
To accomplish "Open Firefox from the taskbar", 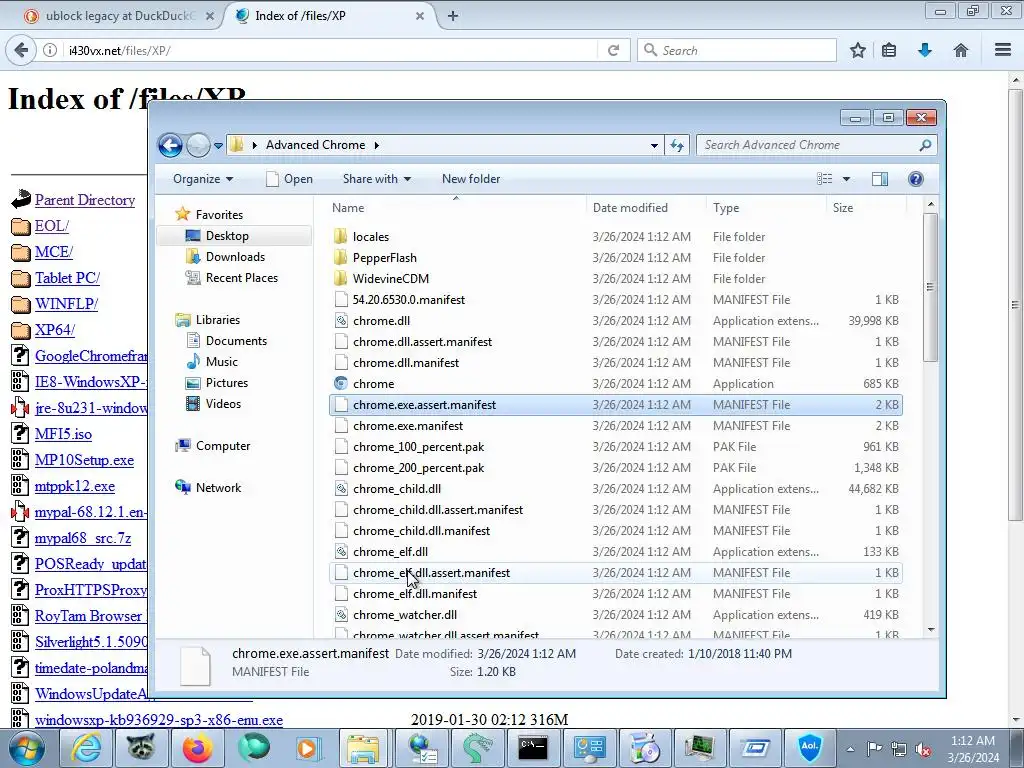I will 197,748.
